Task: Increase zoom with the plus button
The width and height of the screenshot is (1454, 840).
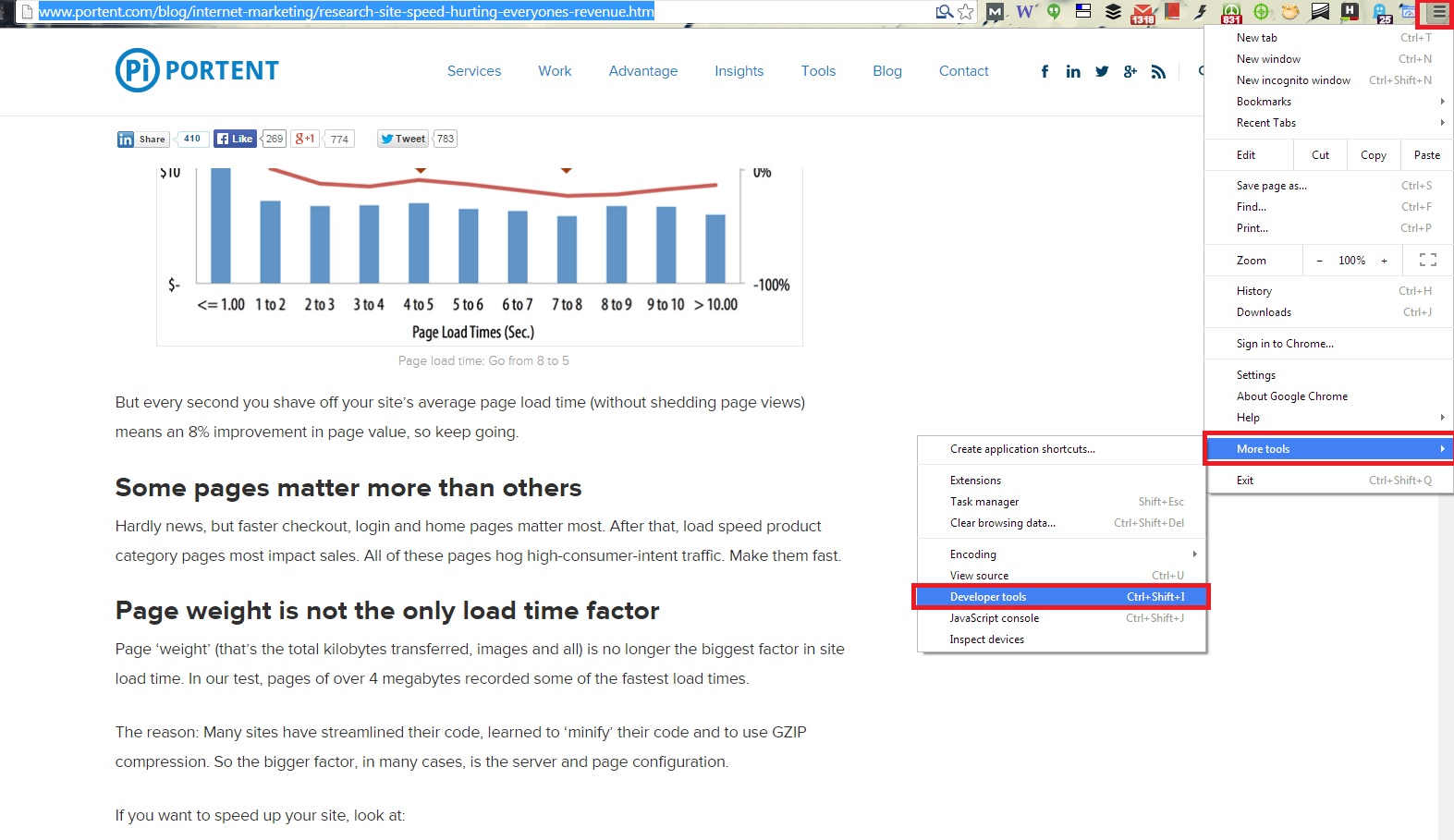Action: 1384,261
